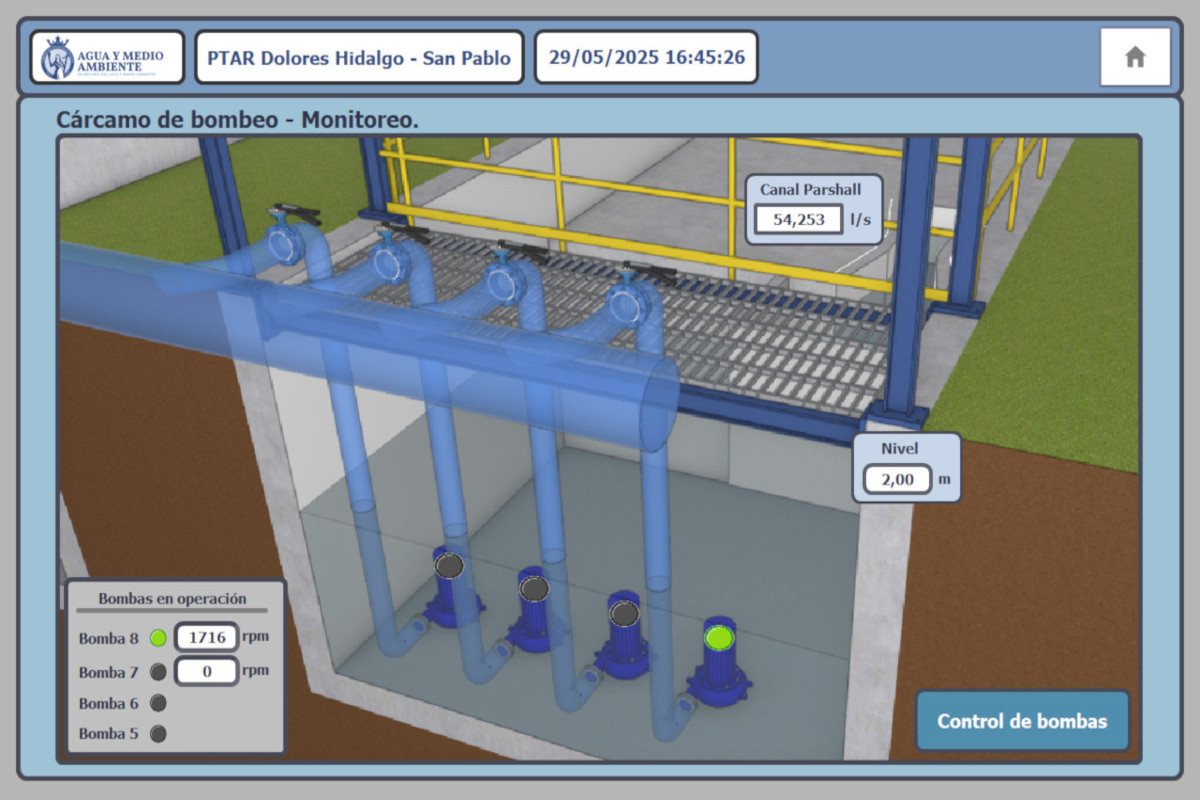The height and width of the screenshot is (800, 1200).
Task: Click the rightmost butterfly valve above the grating
Action: click(629, 299)
